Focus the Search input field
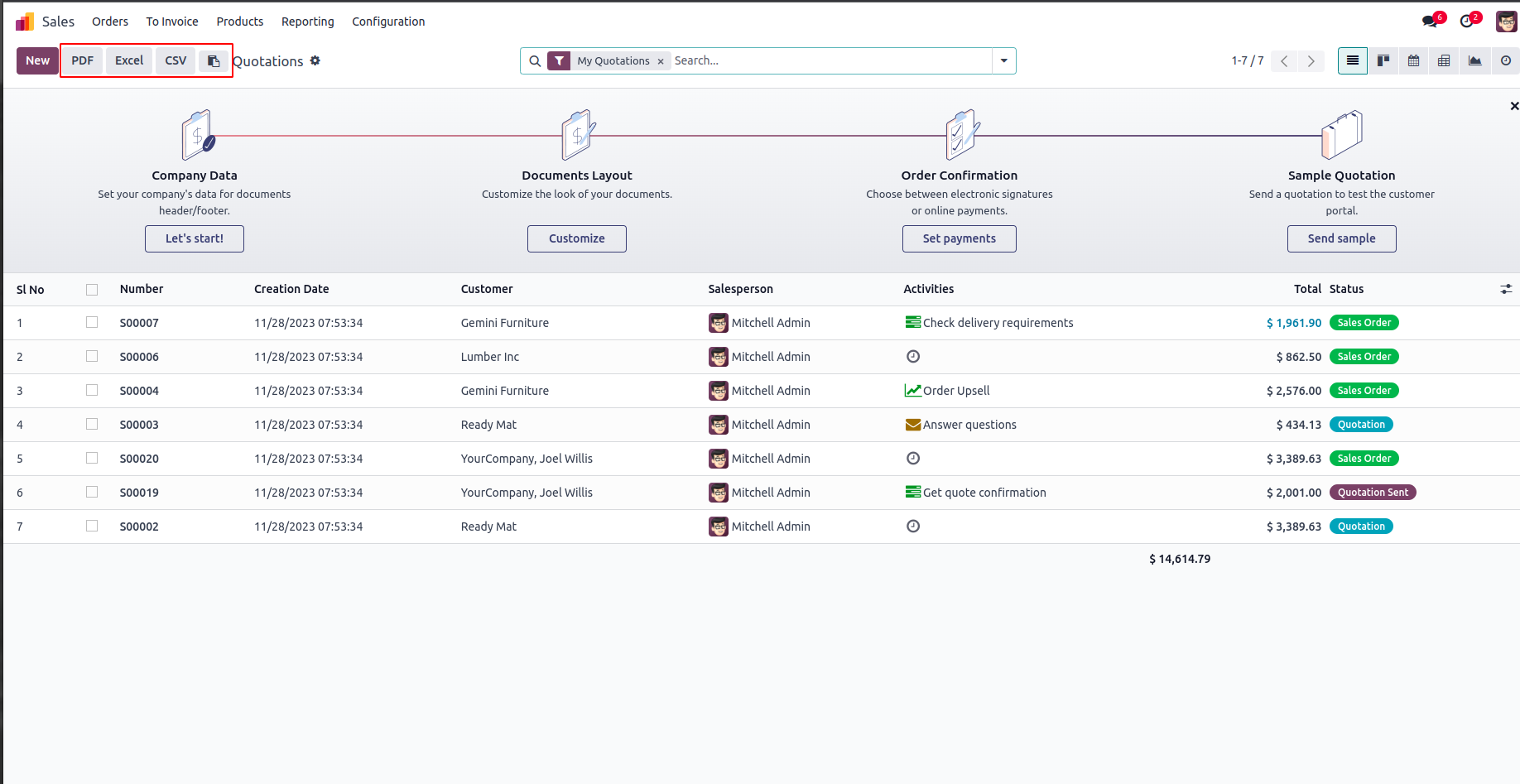The height and width of the screenshot is (784, 1520). (x=828, y=60)
